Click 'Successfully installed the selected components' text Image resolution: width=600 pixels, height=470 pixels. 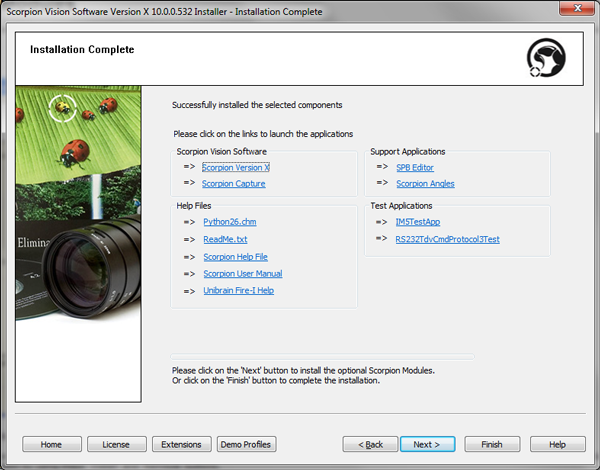point(257,105)
